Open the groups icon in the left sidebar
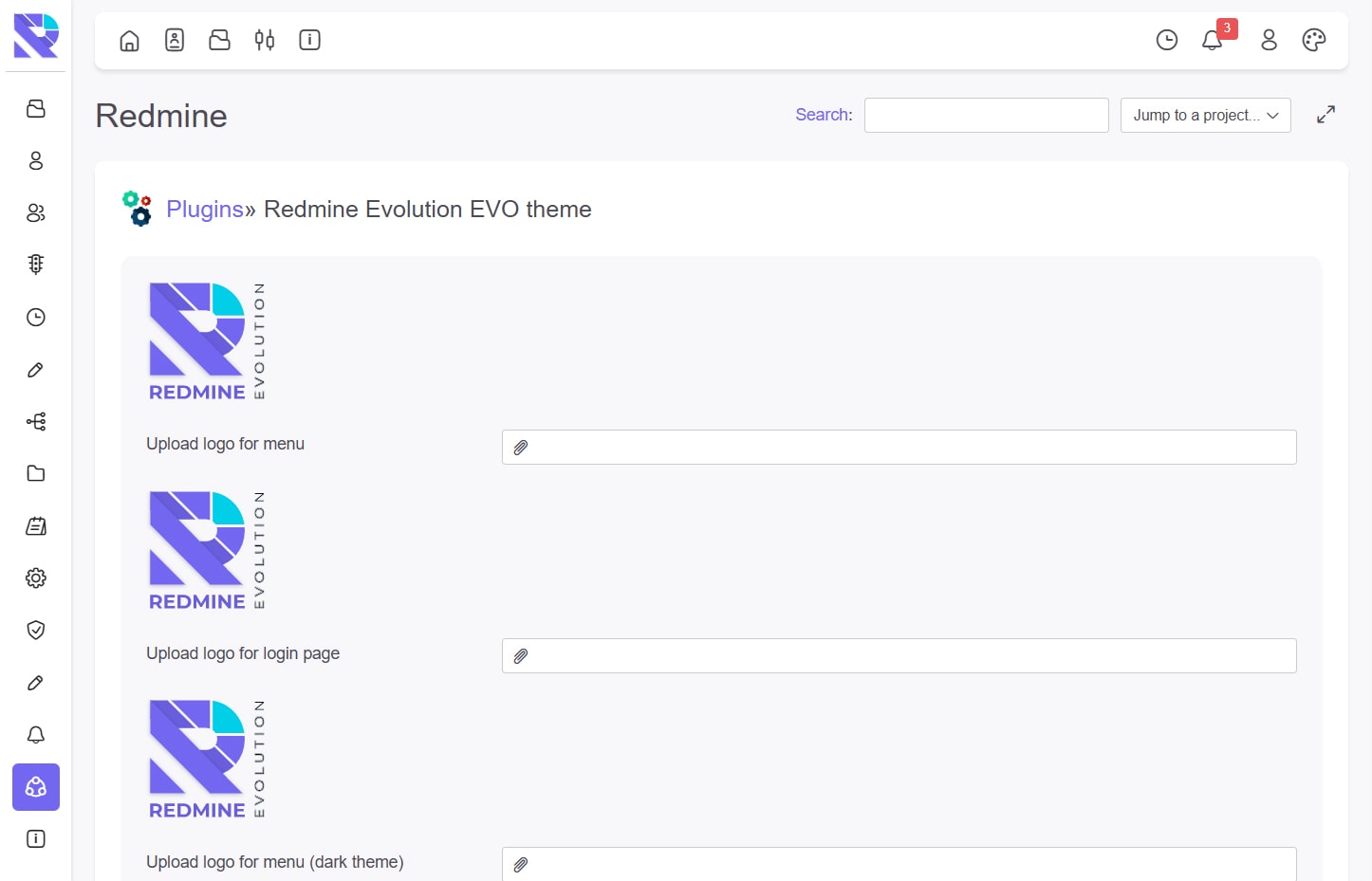1372x881 pixels. coord(35,213)
